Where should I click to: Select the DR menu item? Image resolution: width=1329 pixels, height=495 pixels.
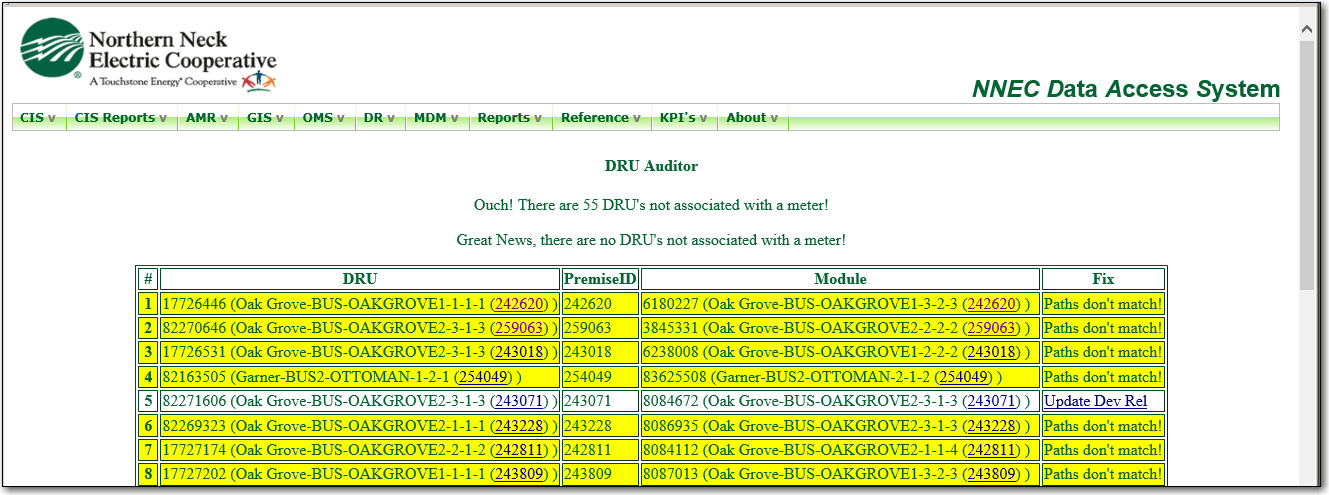click(x=379, y=118)
